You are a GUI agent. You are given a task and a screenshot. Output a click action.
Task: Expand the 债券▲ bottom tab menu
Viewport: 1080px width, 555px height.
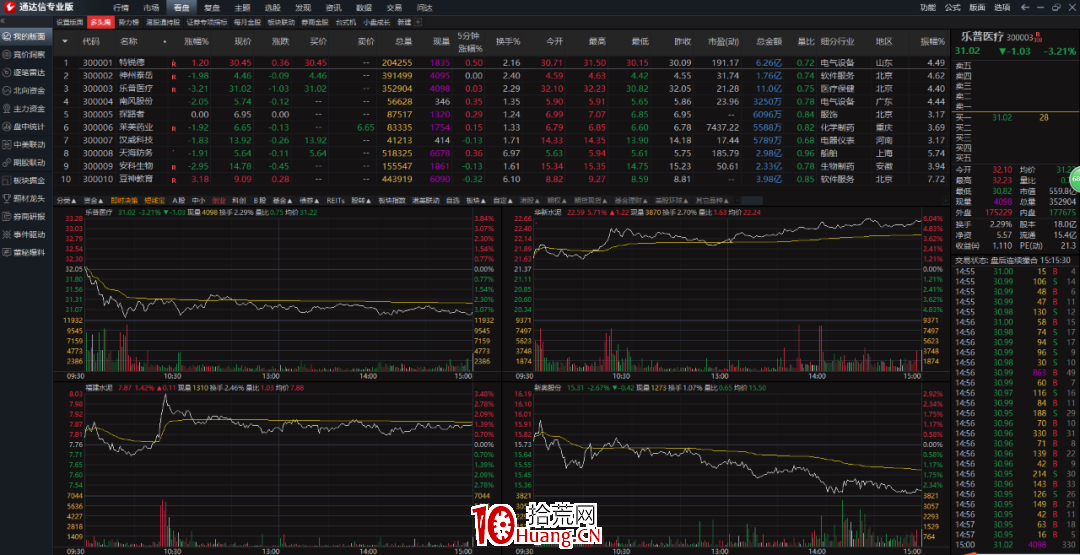pos(307,200)
